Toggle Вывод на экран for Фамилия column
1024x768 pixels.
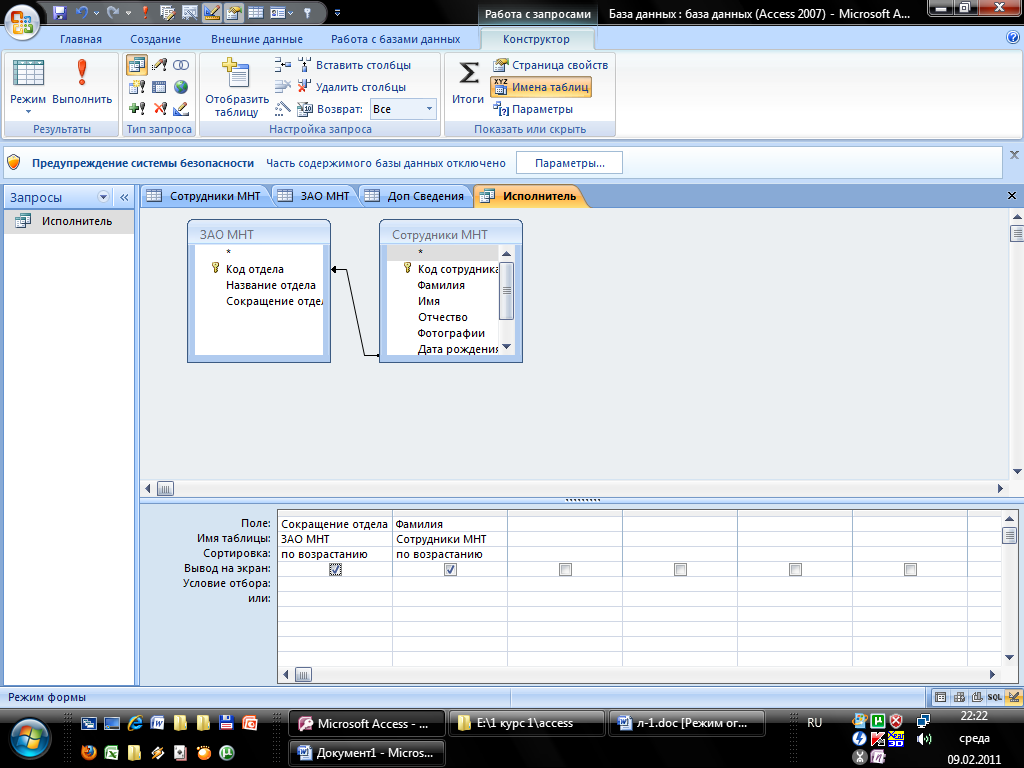tap(450, 569)
